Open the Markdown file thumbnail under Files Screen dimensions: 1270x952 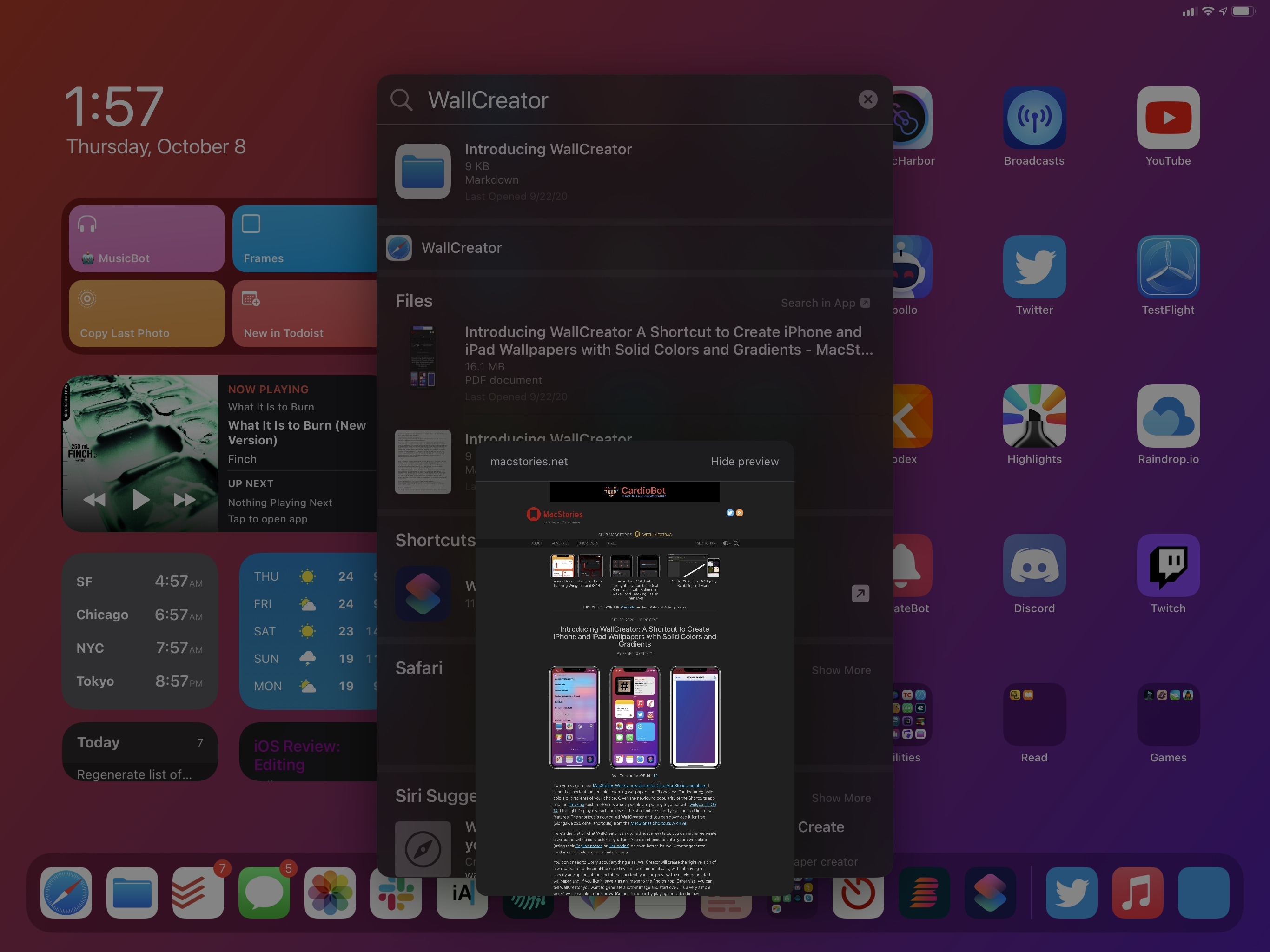click(423, 462)
